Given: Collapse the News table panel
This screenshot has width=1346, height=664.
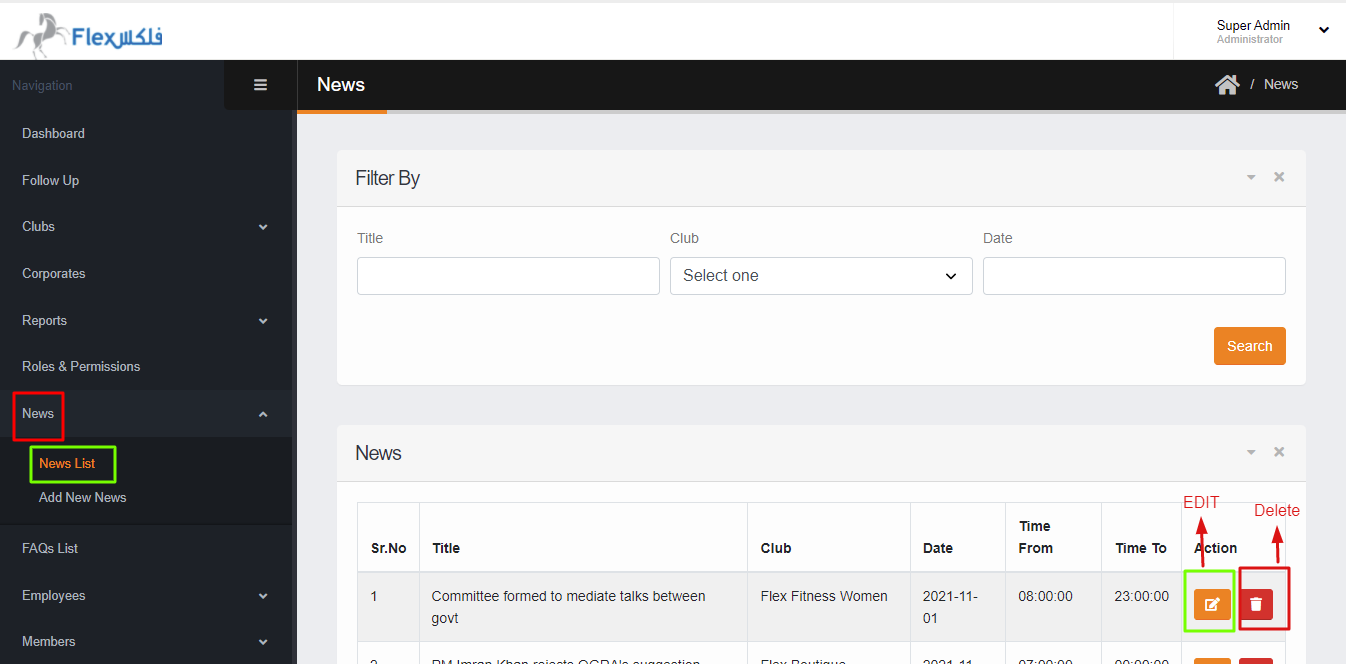Looking at the screenshot, I should coord(1250,452).
